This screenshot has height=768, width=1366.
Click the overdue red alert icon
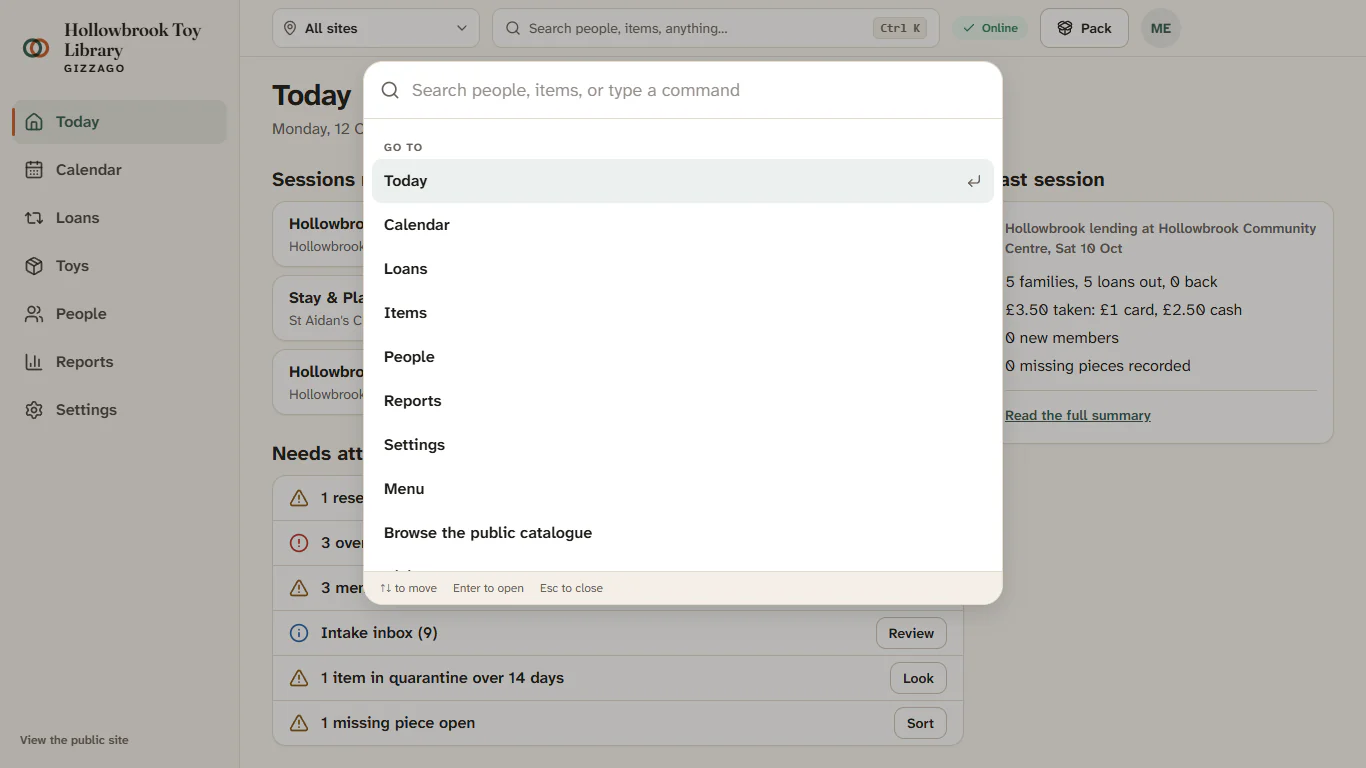(x=298, y=543)
